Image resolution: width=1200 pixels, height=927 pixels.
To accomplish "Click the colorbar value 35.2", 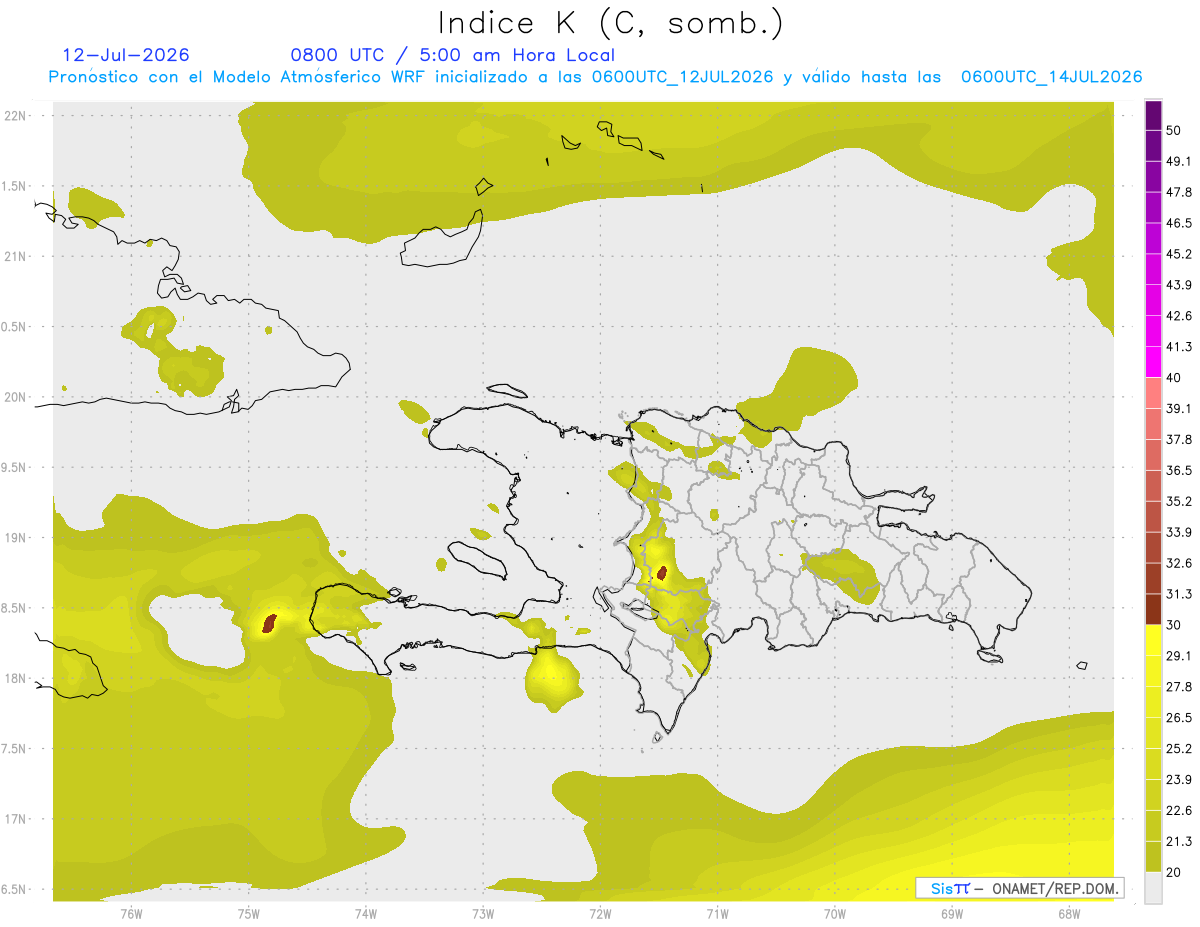I will pyautogui.click(x=1179, y=501).
